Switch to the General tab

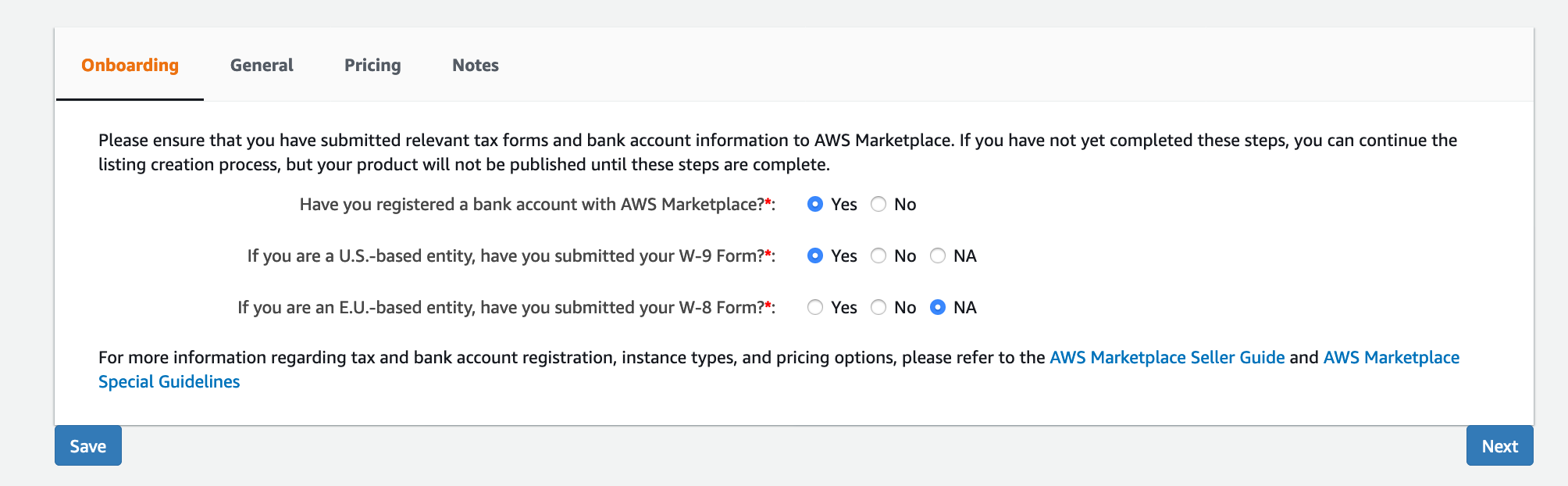pos(262,66)
